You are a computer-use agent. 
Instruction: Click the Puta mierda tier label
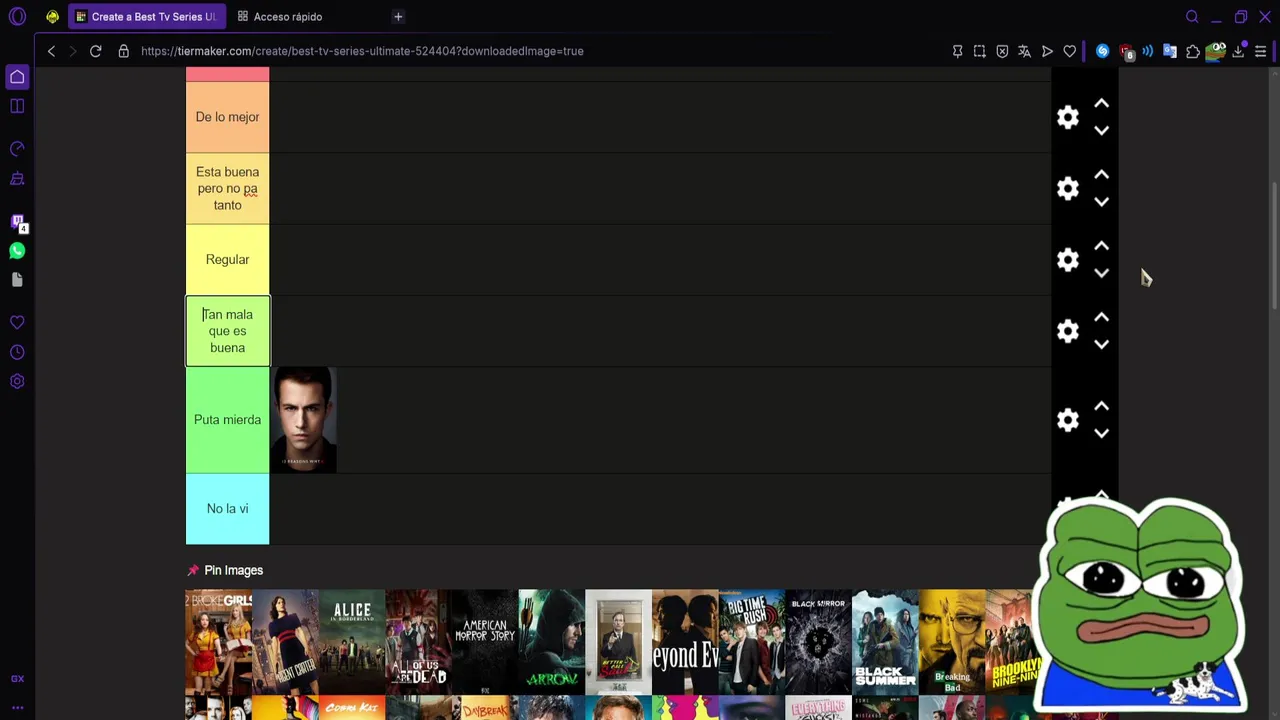click(227, 420)
